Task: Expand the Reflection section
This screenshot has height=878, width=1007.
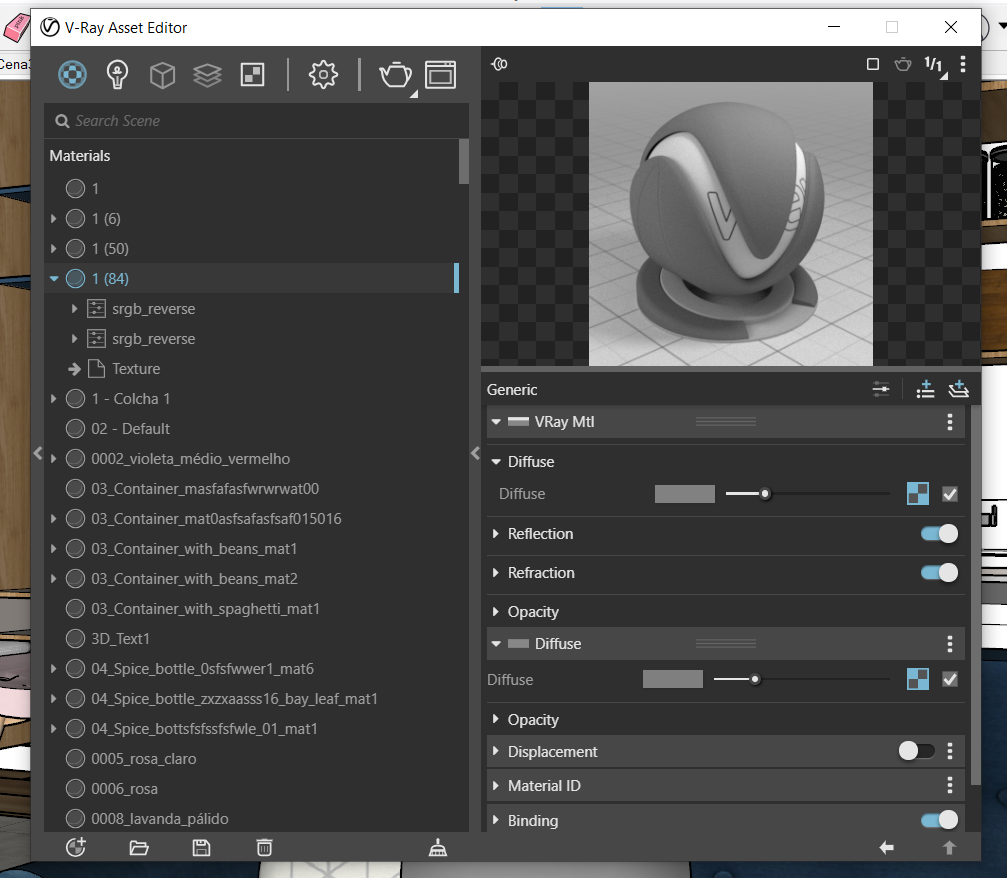Action: pos(495,534)
